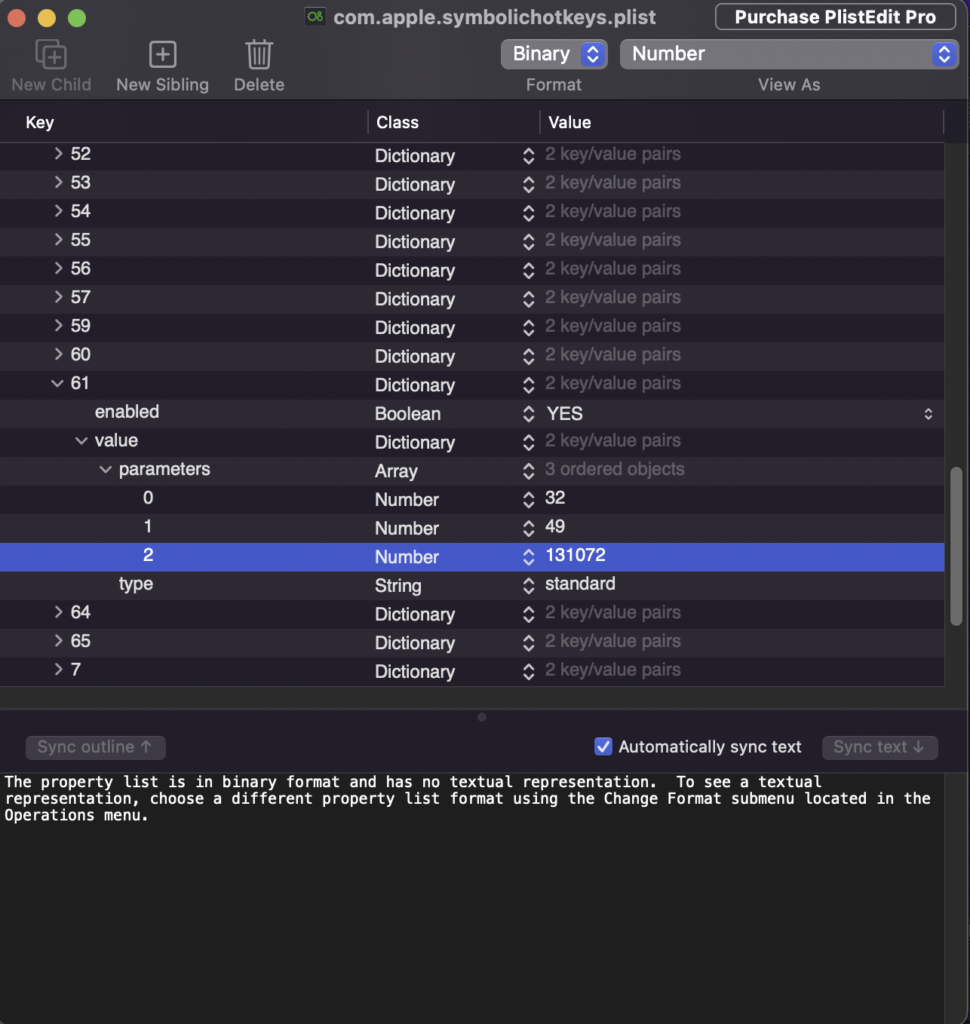
Task: Click class stepper on selected row 2
Action: (x=528, y=557)
